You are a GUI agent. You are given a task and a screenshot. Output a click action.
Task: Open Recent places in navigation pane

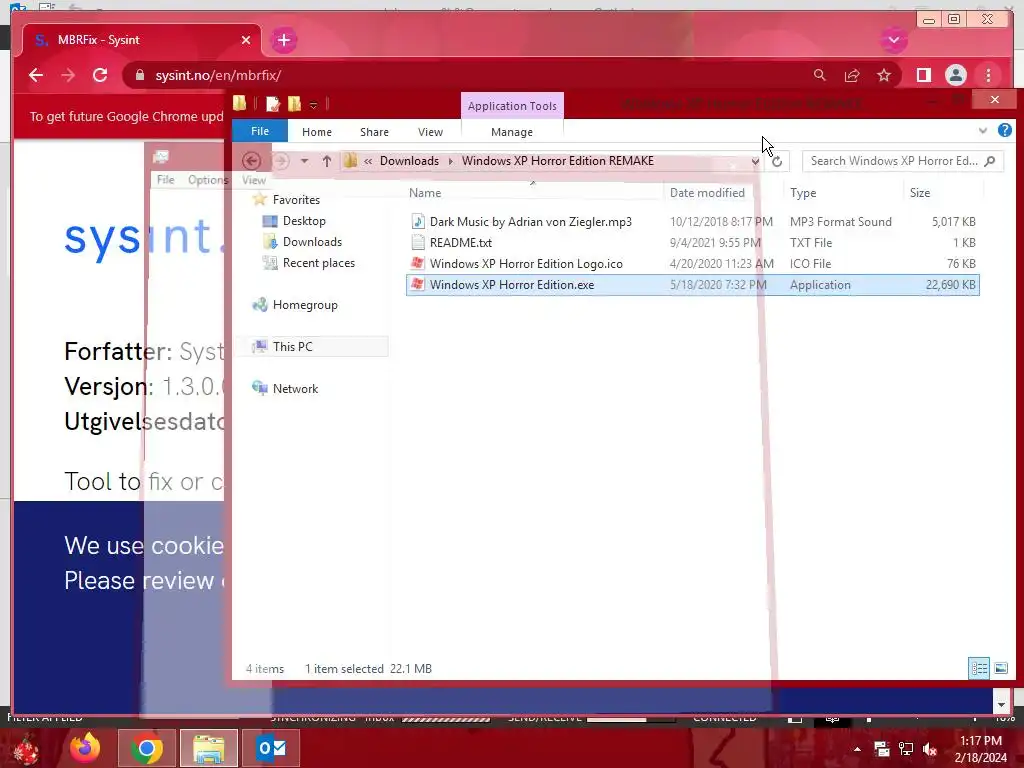point(319,263)
